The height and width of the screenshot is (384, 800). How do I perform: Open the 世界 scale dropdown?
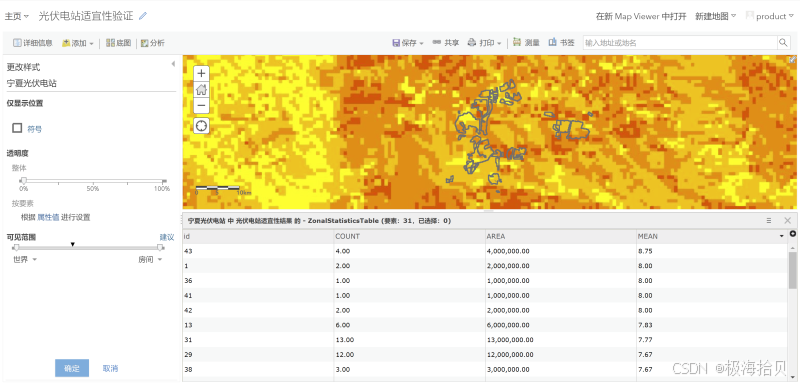(25, 260)
